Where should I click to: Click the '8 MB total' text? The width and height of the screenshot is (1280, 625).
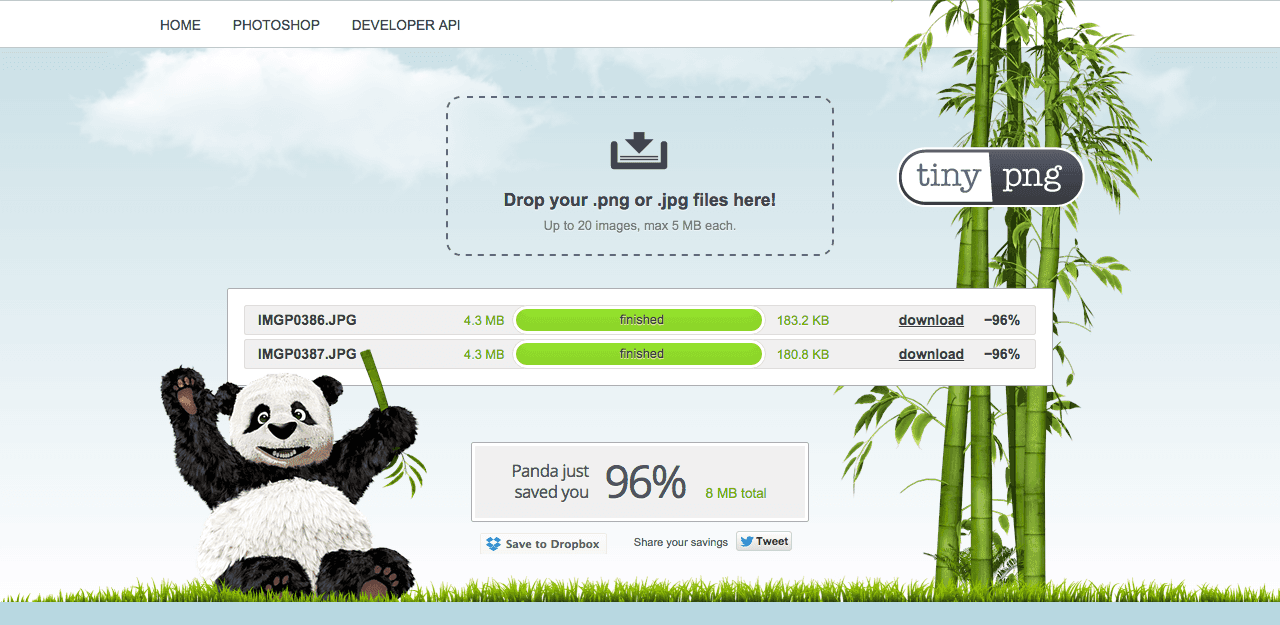[736, 493]
